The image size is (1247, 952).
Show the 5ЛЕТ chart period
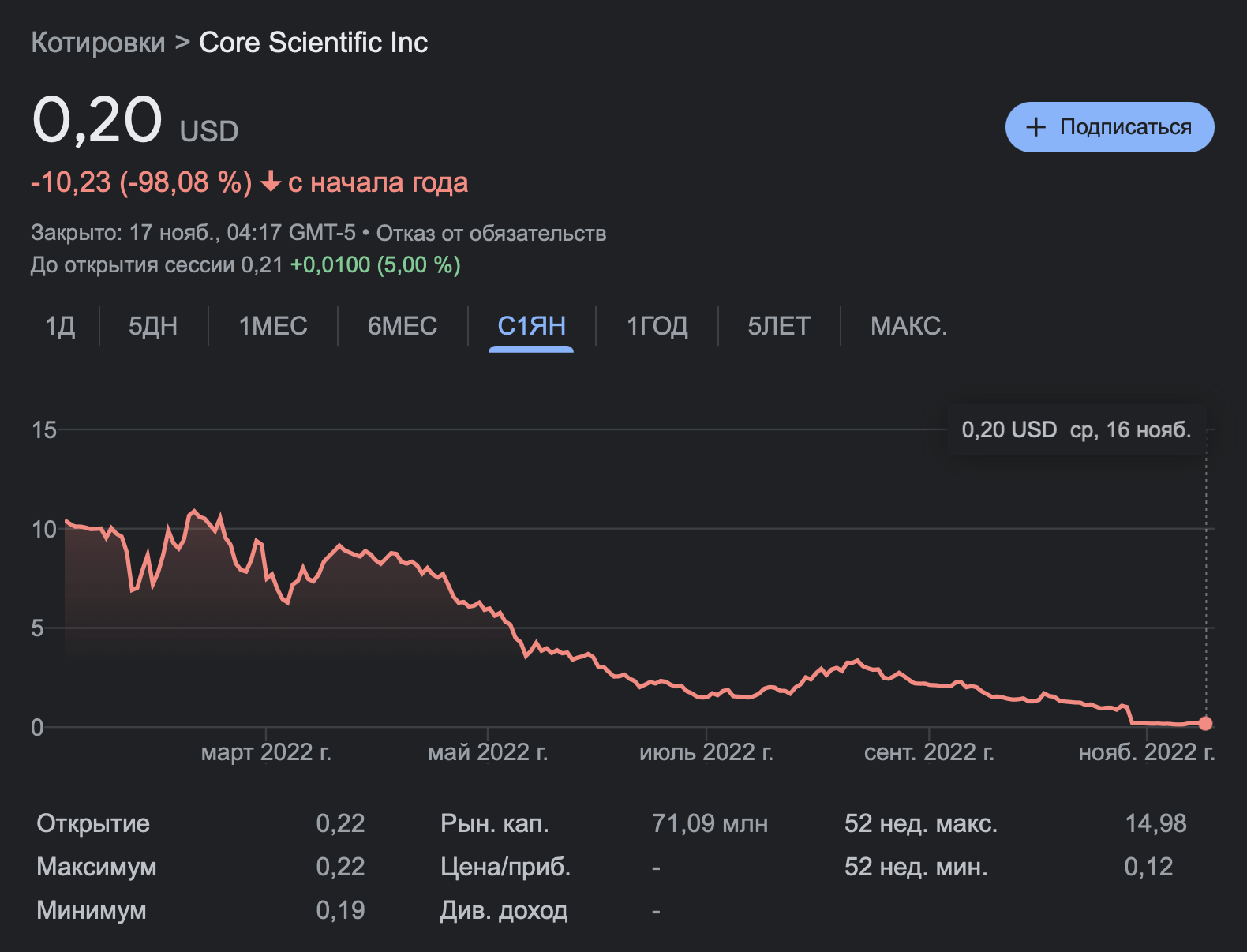tap(779, 326)
